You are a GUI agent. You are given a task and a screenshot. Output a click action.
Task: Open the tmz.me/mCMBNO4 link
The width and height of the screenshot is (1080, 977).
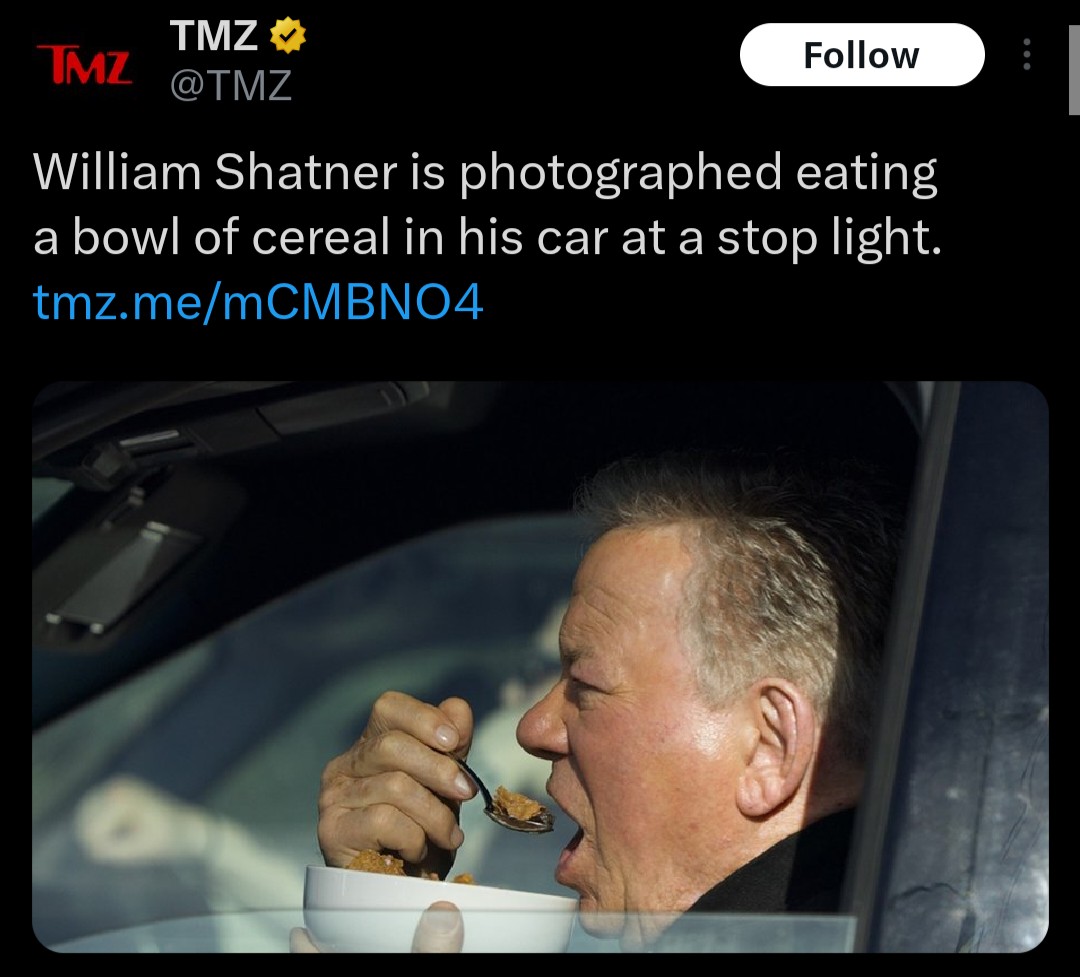tap(258, 301)
